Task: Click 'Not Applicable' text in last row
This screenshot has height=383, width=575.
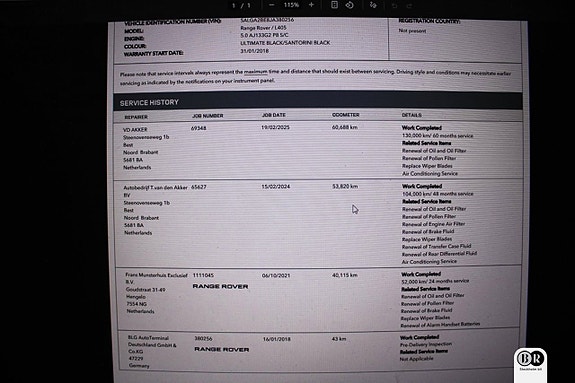Action: coord(416,359)
